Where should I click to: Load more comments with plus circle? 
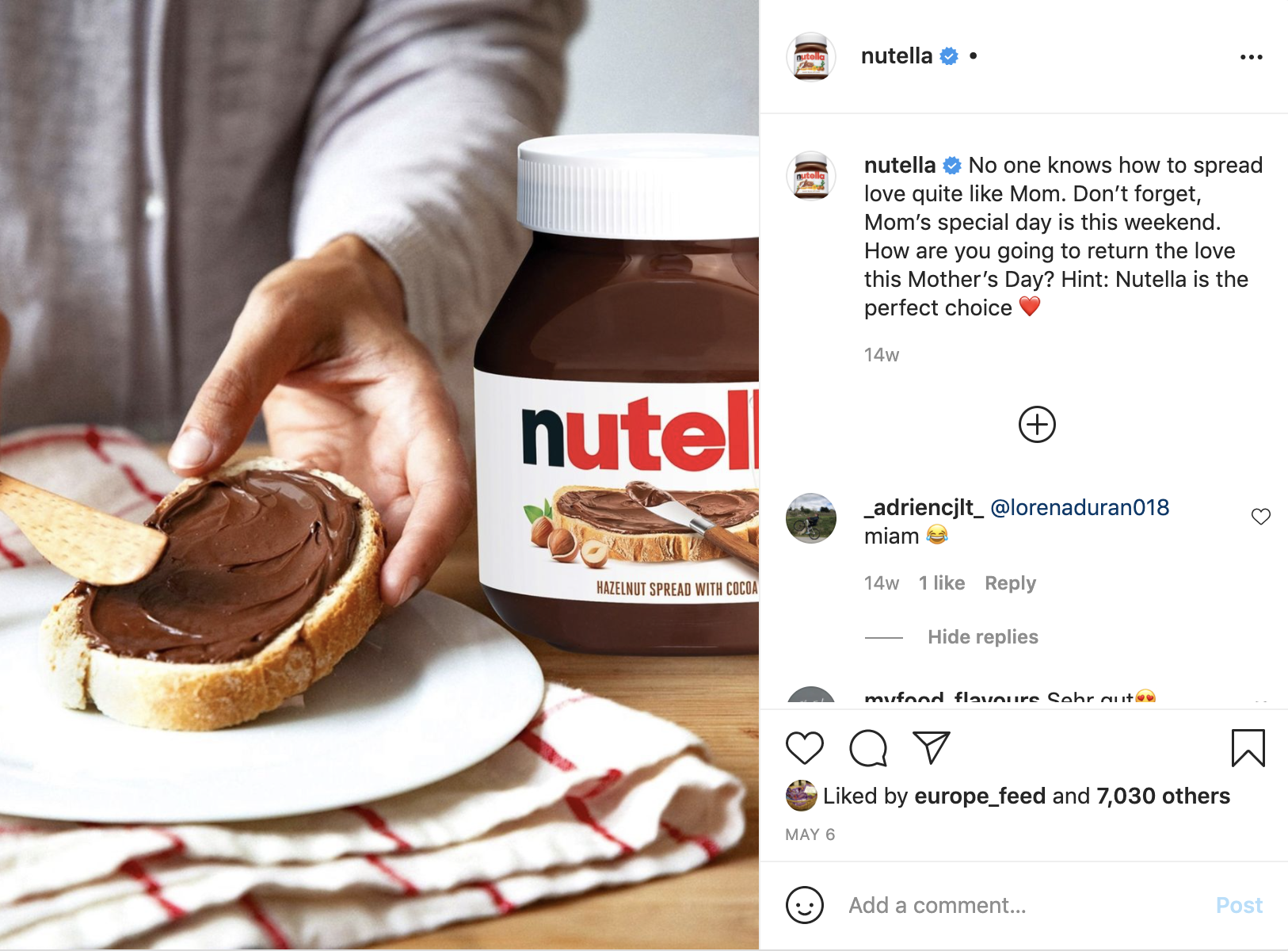tap(1037, 425)
